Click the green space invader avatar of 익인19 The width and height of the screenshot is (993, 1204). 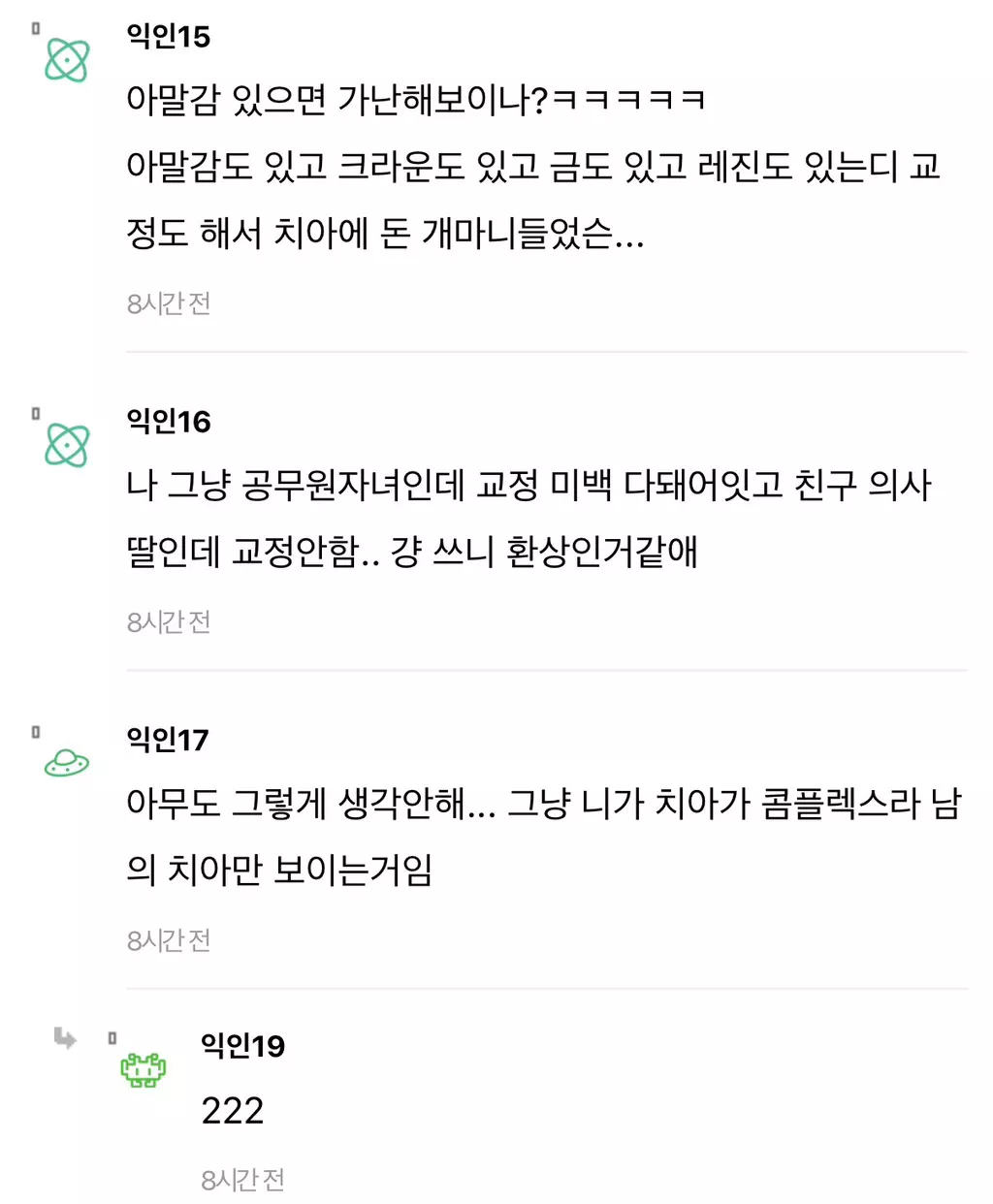click(143, 1069)
